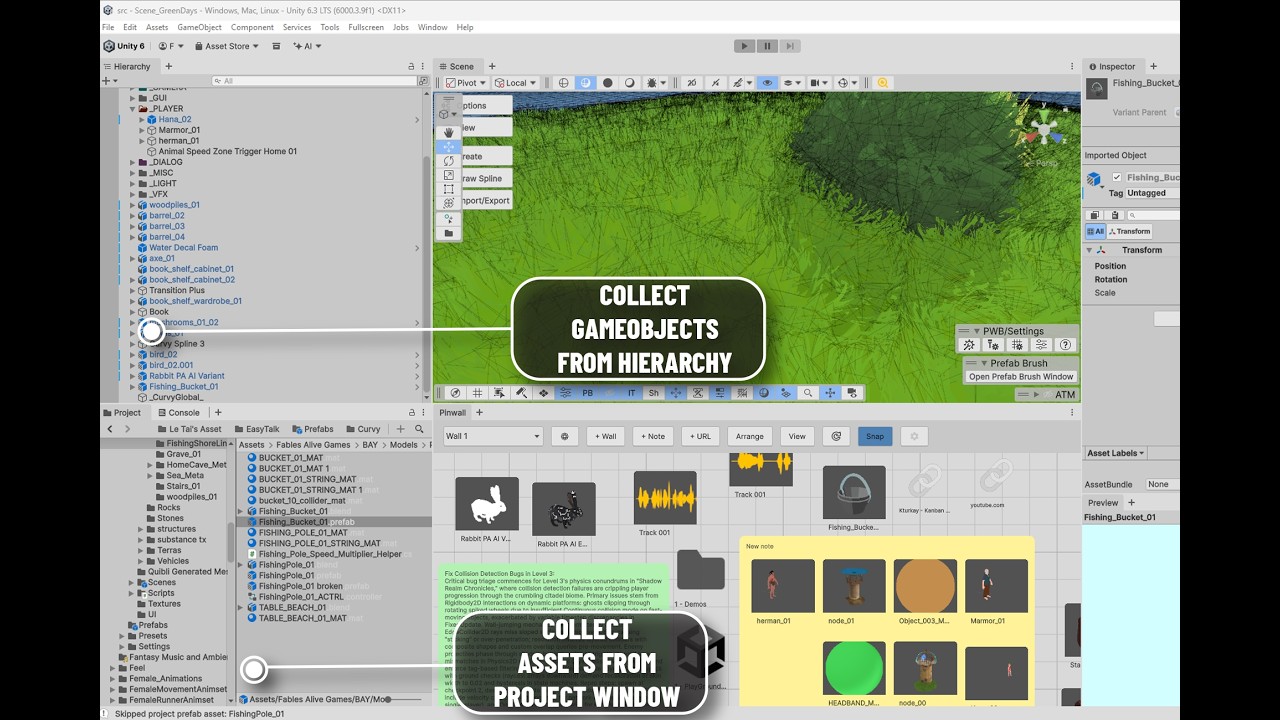Open the Window menu
Viewport: 1280px width, 720px height.
pyautogui.click(x=432, y=27)
